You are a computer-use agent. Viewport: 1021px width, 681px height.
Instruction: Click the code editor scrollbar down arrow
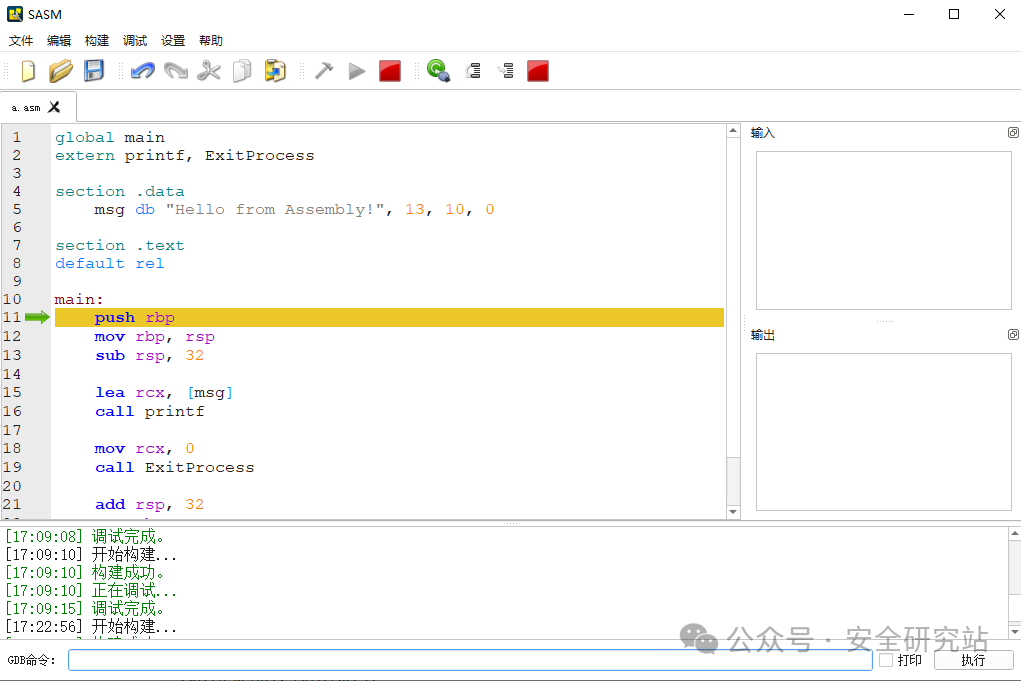click(733, 512)
